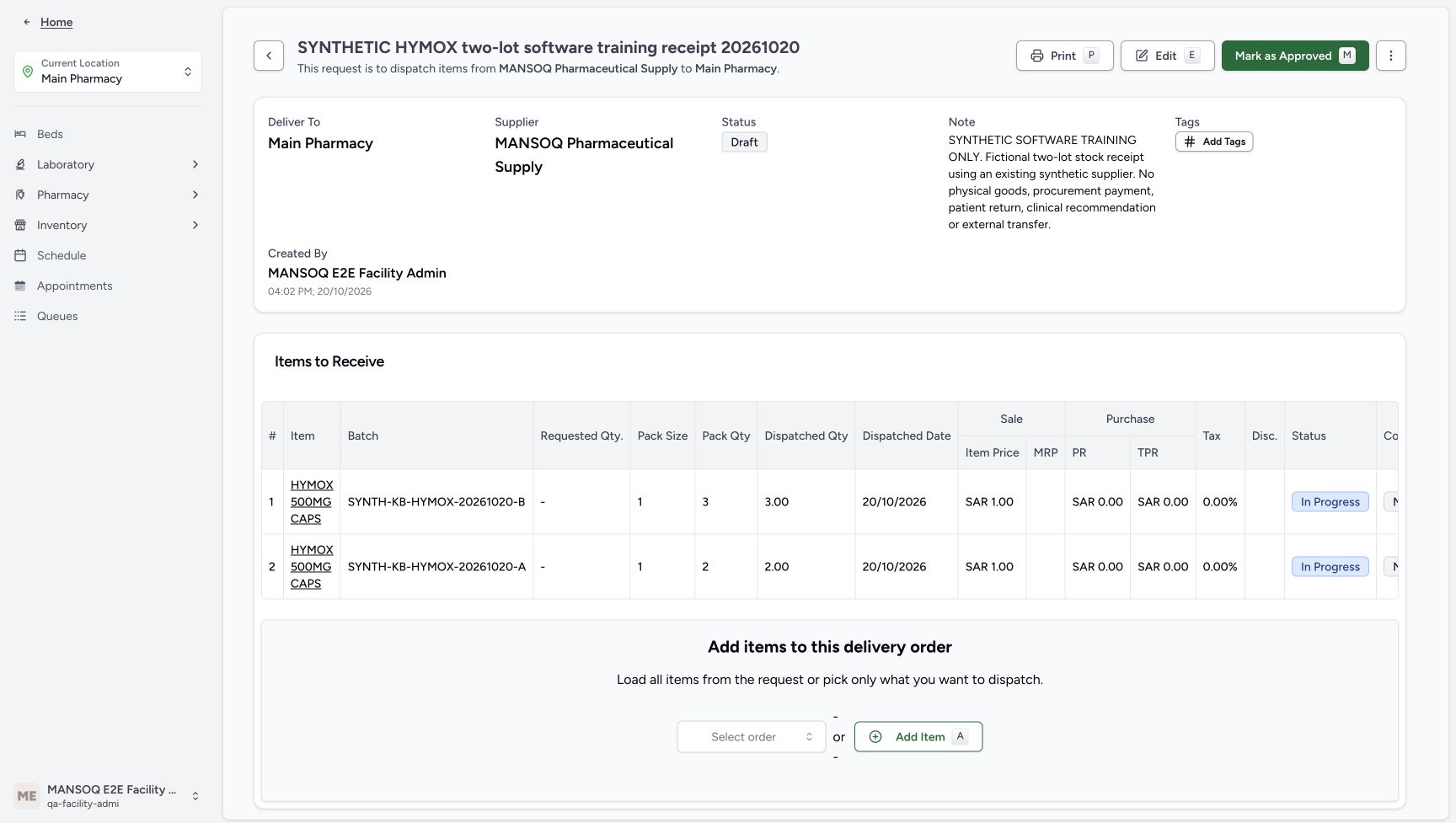
Task: Click the Queues list icon
Action: [20, 316]
